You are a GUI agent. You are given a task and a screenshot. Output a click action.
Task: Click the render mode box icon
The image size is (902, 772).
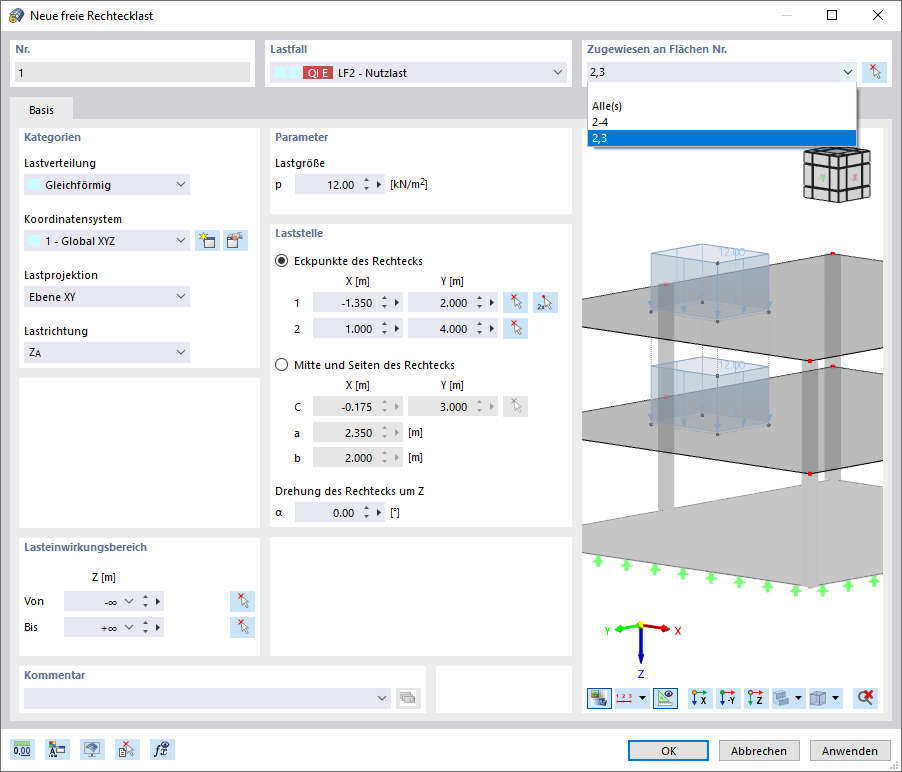(781, 698)
